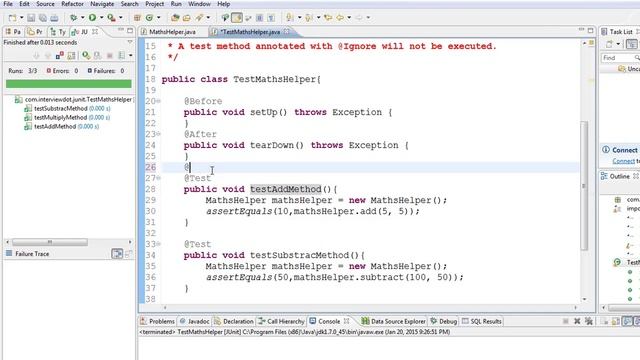Open the Run button dropdown arrow
Image resolution: width=640 pixels, height=360 pixels.
[102, 18]
